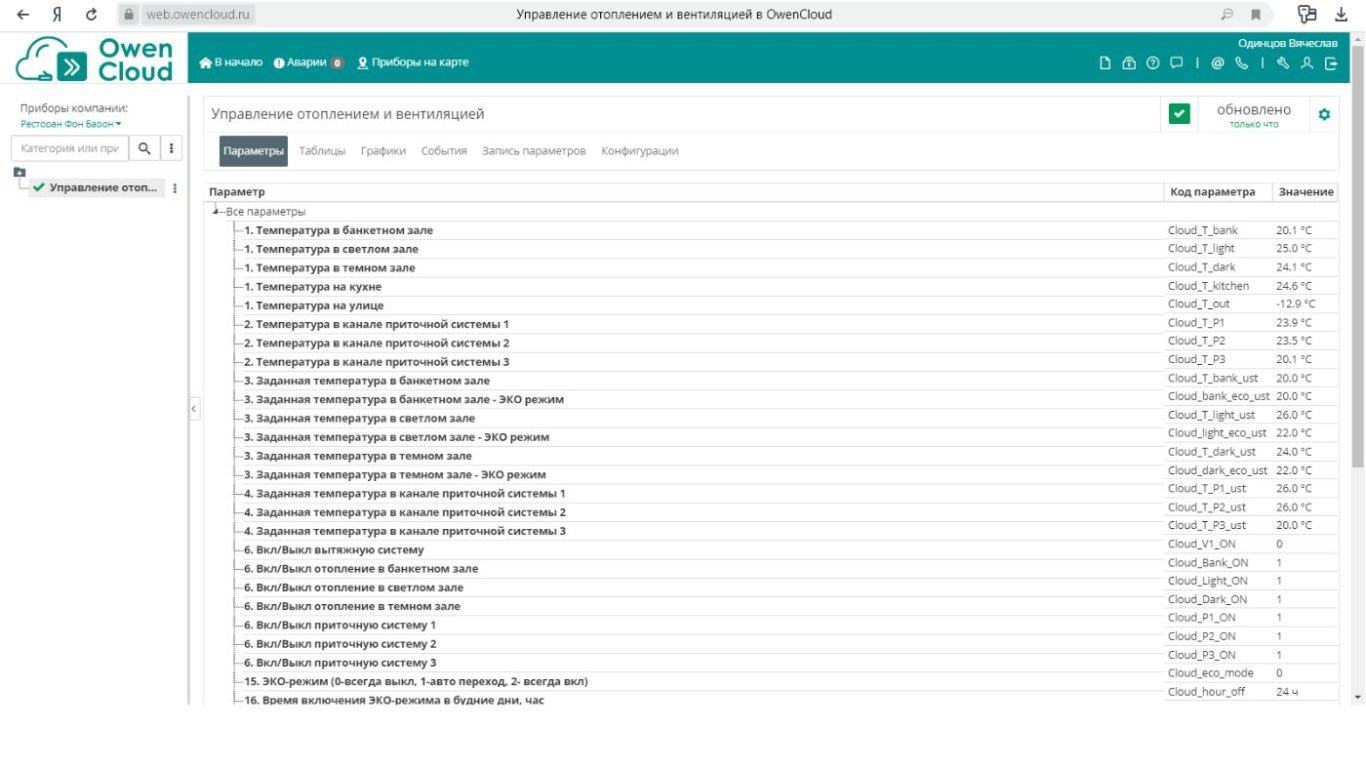Click the document icon in the header
The height and width of the screenshot is (769, 1366).
click(1105, 63)
